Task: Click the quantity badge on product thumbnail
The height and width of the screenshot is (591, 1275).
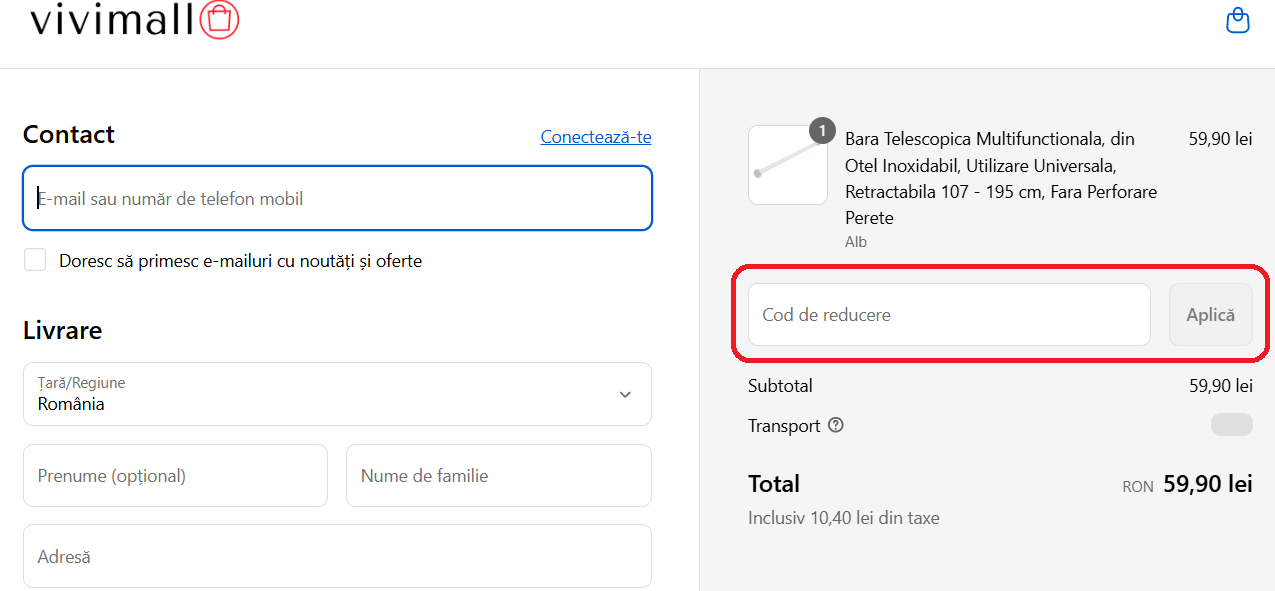Action: coord(820,130)
